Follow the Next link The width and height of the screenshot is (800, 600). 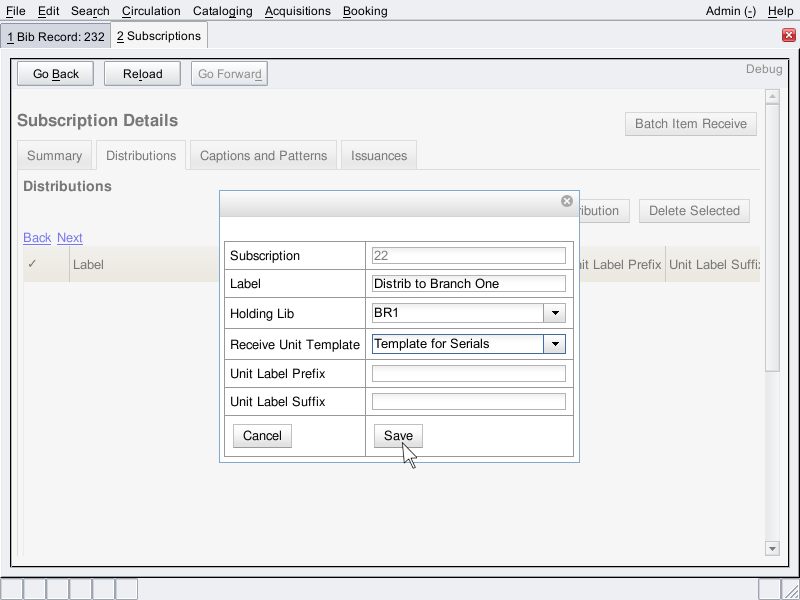point(70,238)
